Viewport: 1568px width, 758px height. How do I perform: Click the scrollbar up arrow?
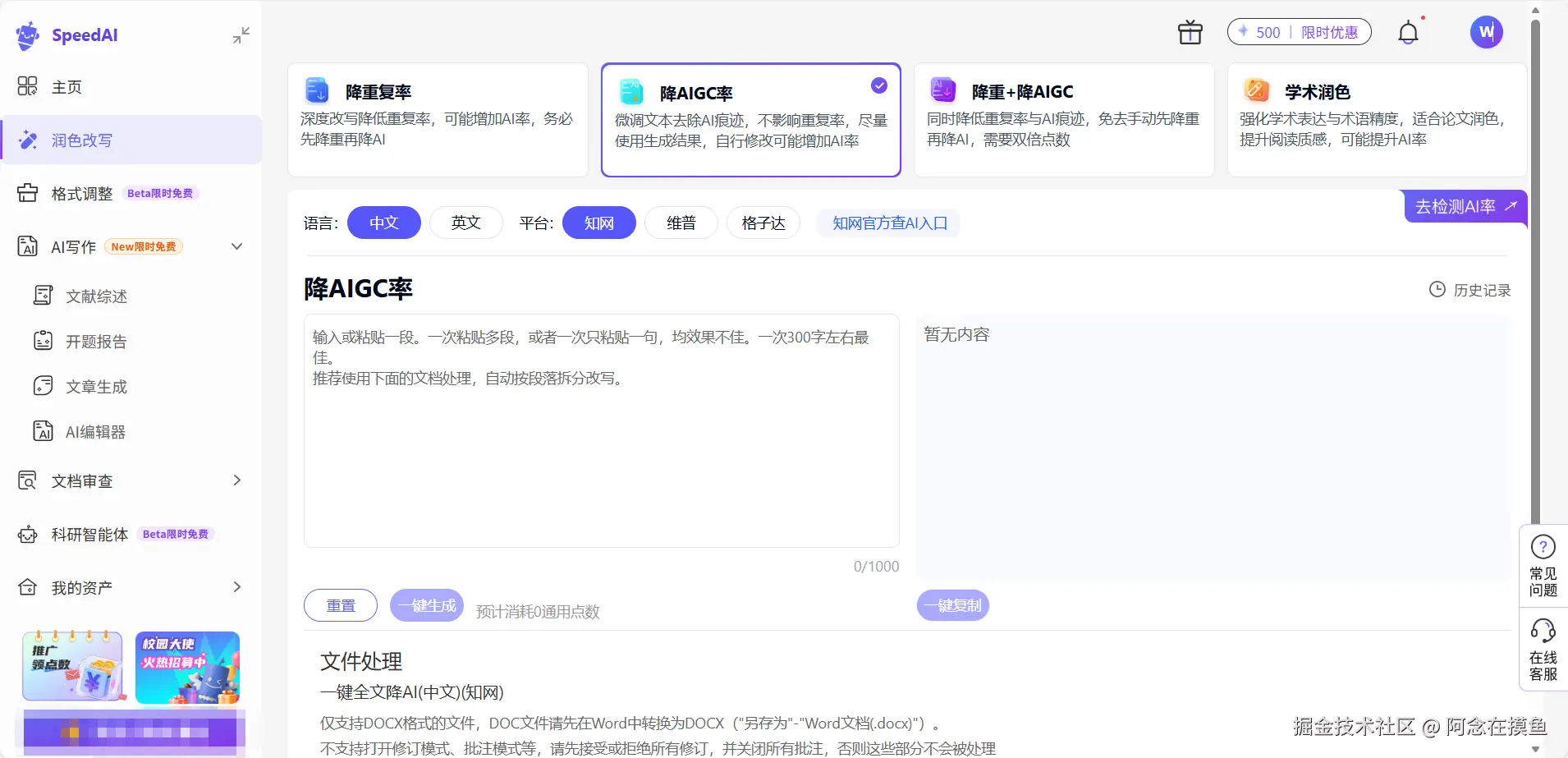pyautogui.click(x=1535, y=10)
